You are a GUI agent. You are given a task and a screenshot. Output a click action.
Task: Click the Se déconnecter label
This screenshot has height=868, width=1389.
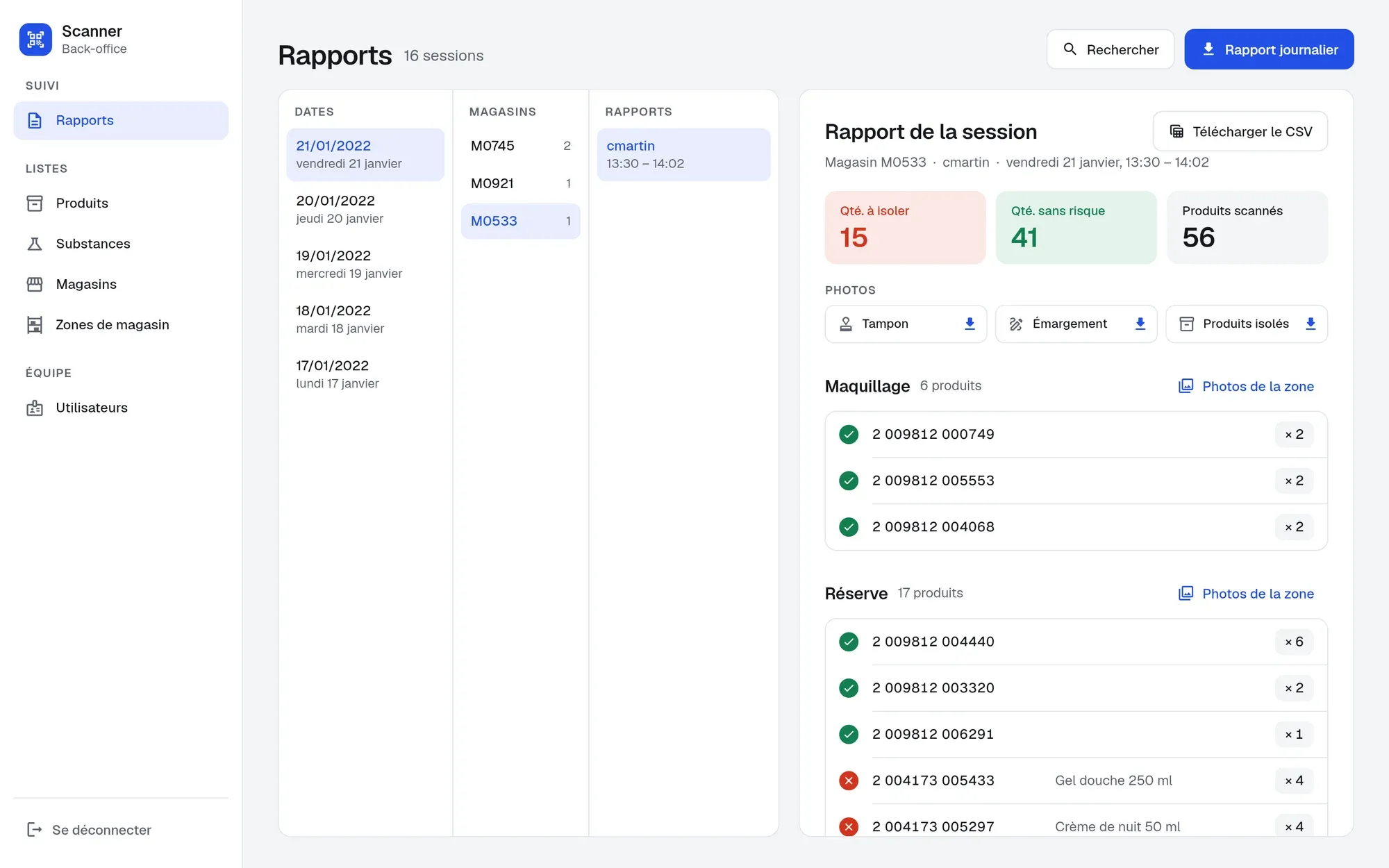pyautogui.click(x=101, y=830)
